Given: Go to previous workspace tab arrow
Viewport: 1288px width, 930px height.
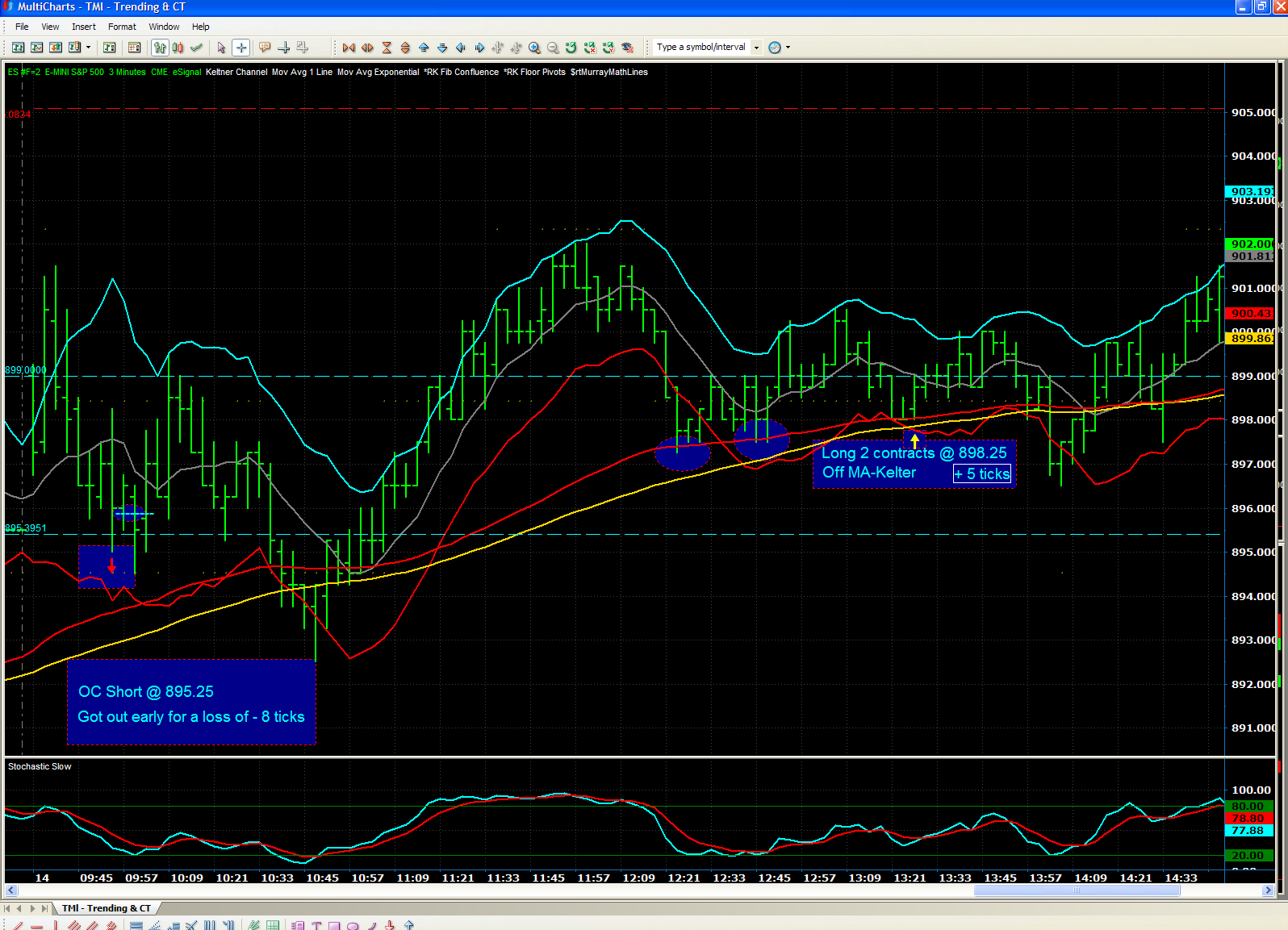Looking at the screenshot, I should [x=20, y=908].
